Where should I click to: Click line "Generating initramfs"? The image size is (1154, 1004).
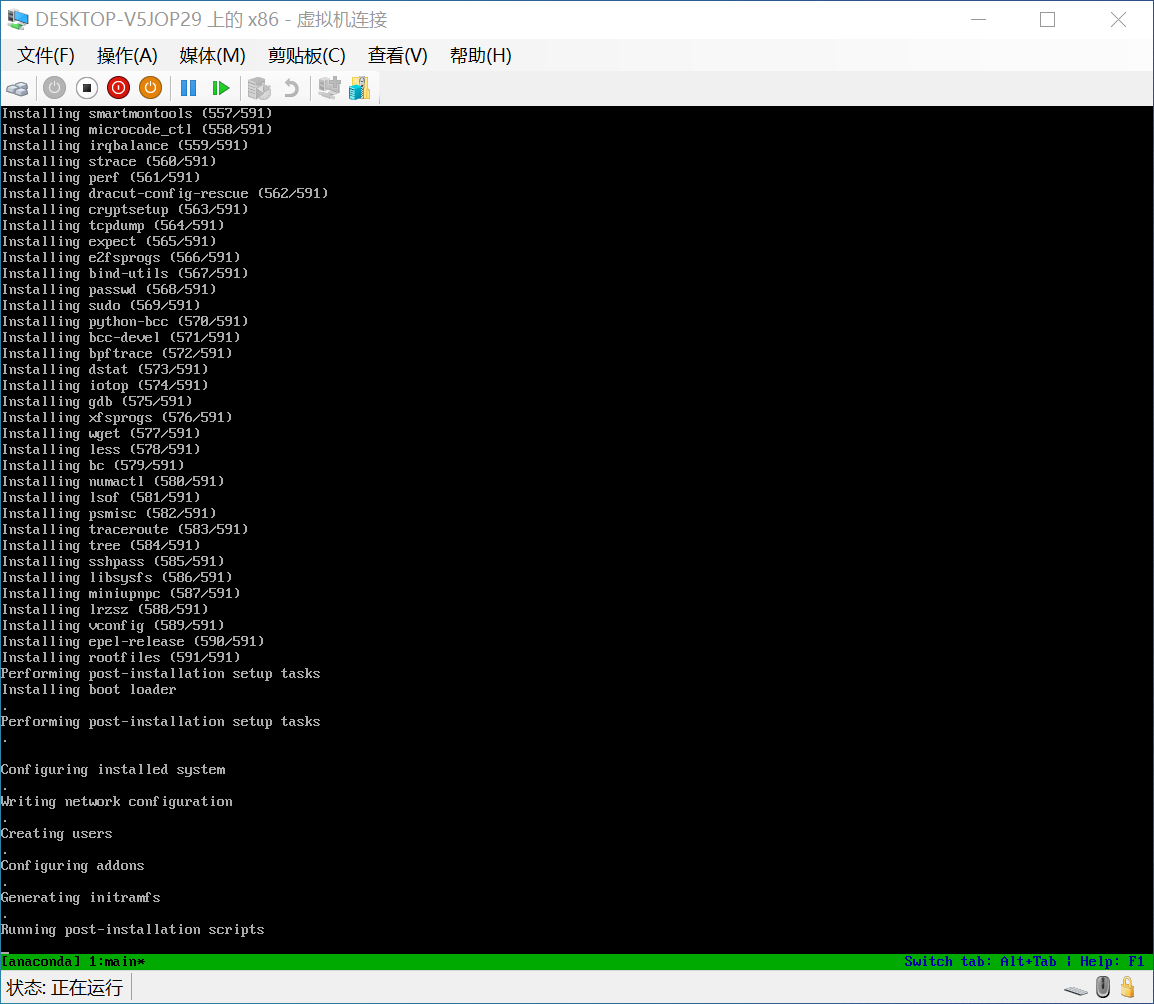[80, 897]
